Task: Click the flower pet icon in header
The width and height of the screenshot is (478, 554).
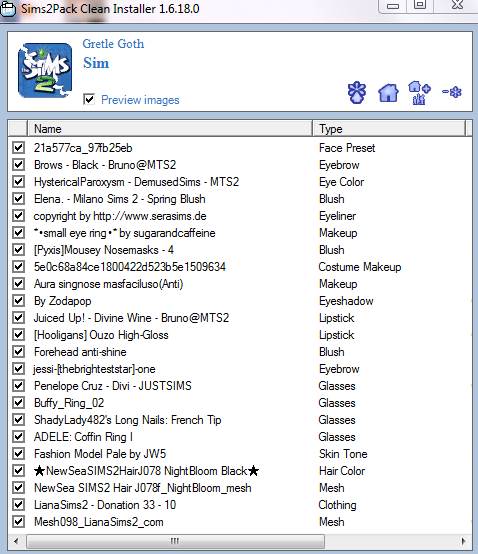Action: tap(357, 93)
